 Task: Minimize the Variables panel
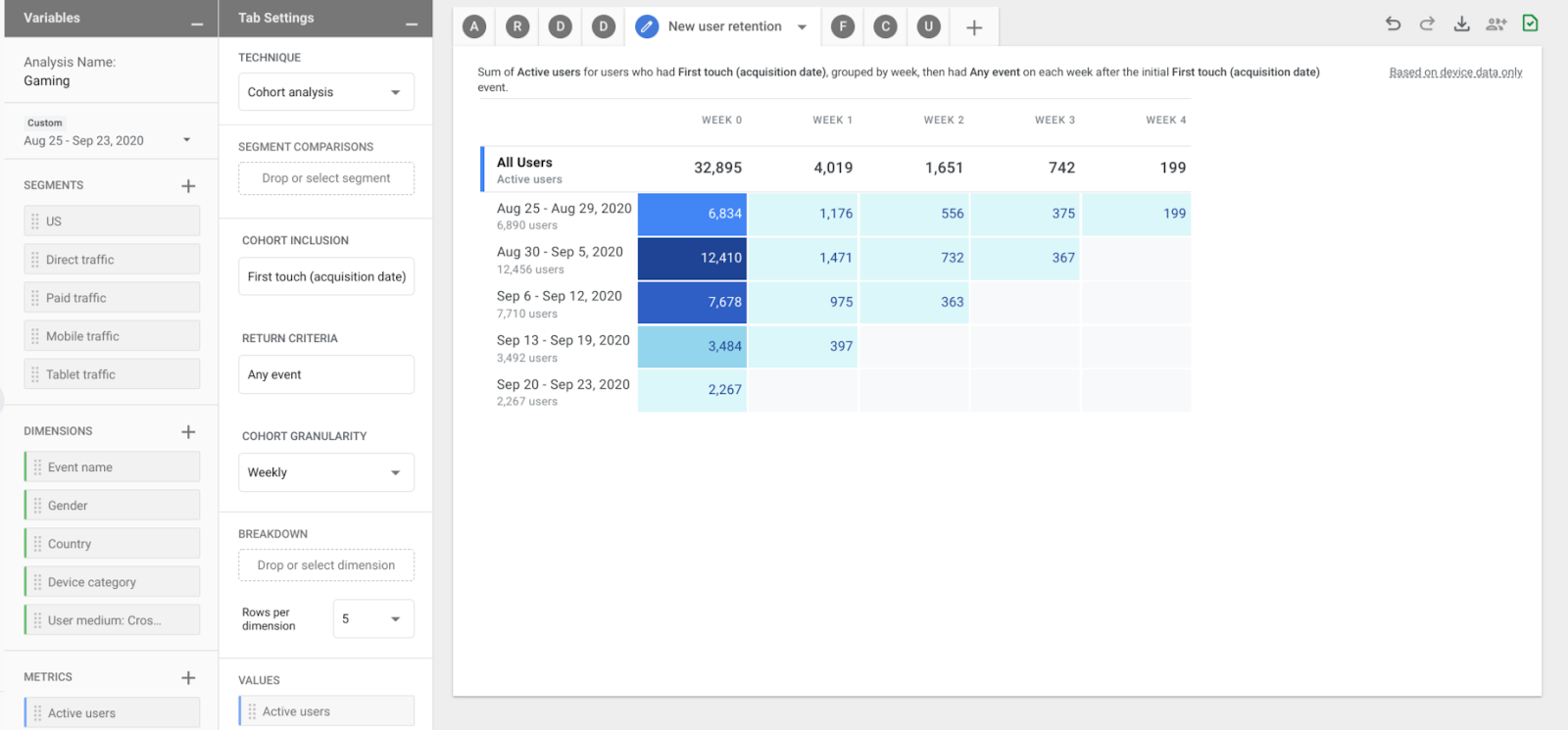pos(197,22)
